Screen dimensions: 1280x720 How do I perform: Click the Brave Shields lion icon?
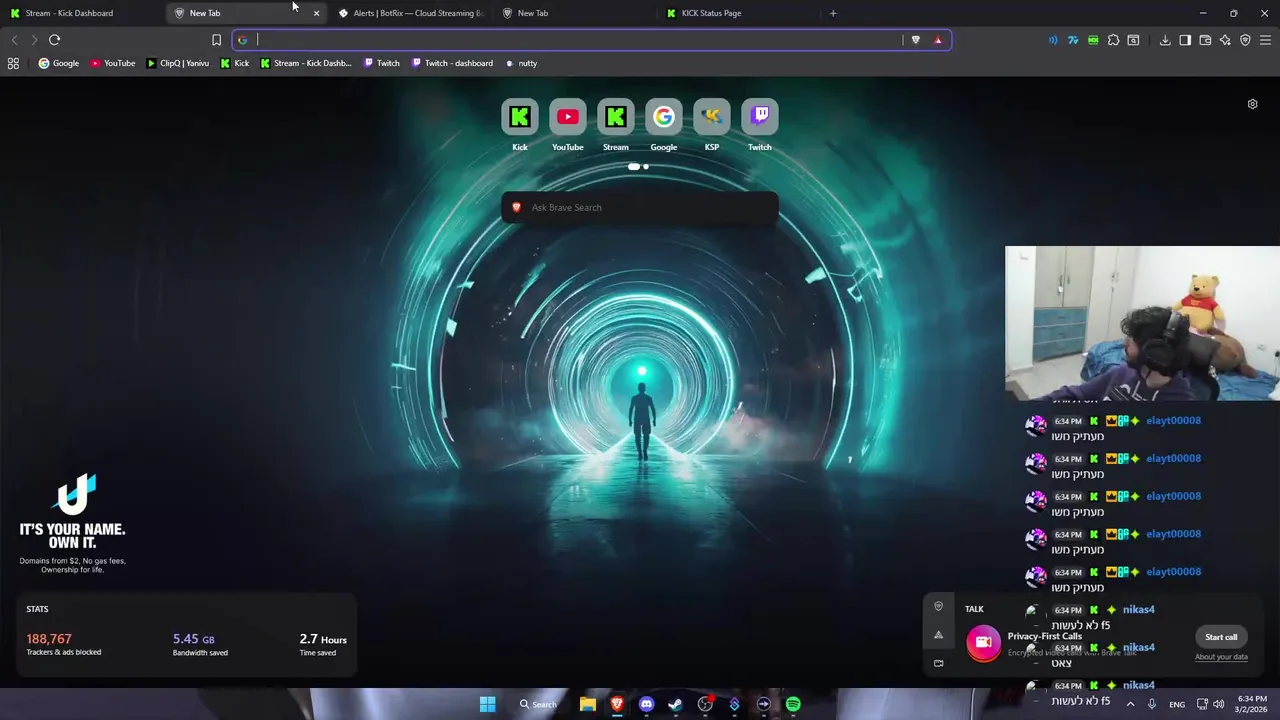coord(915,40)
